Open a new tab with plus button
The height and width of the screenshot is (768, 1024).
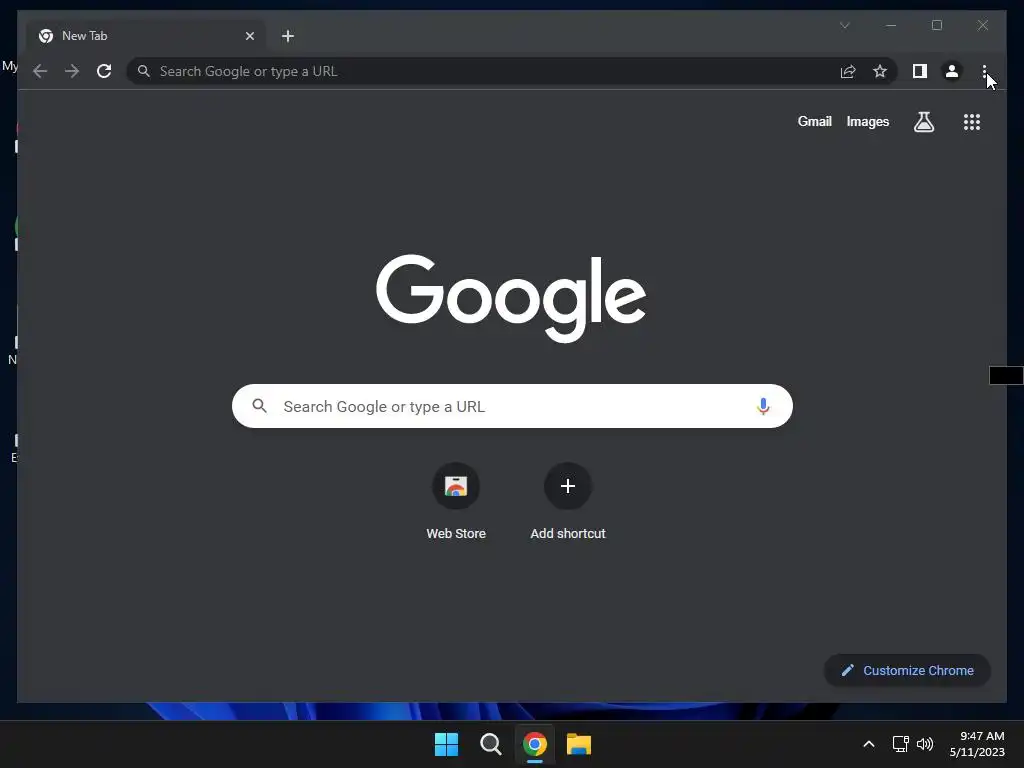coord(287,36)
